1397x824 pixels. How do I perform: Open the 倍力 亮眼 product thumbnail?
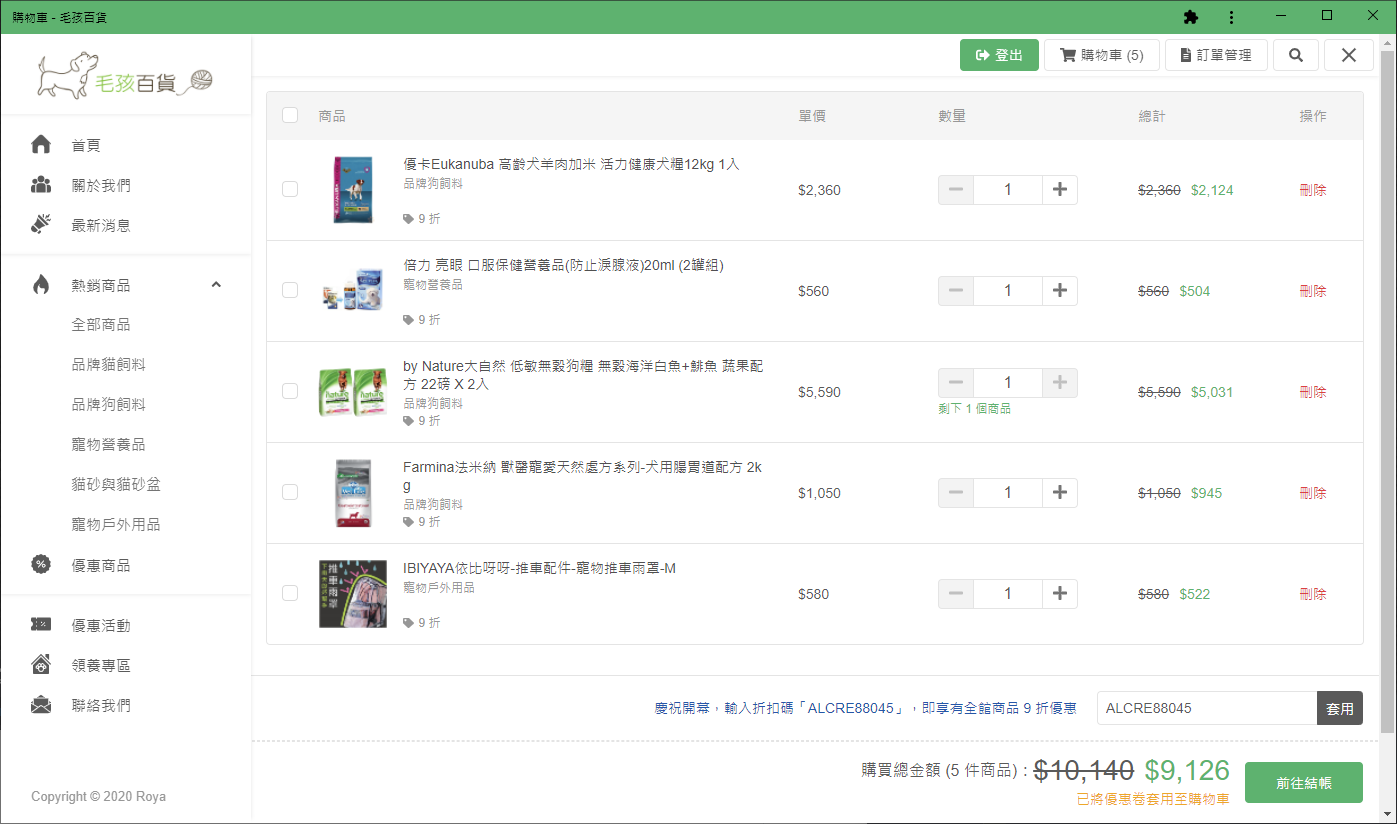point(353,291)
